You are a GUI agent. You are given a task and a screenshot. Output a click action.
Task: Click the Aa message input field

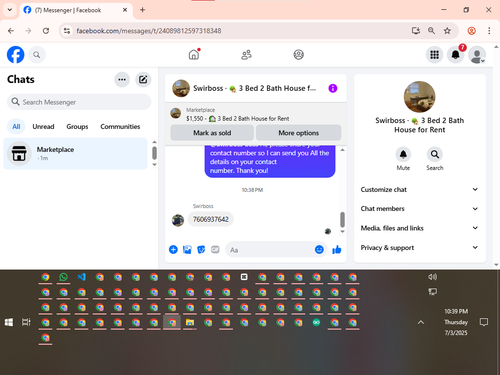[269, 250]
